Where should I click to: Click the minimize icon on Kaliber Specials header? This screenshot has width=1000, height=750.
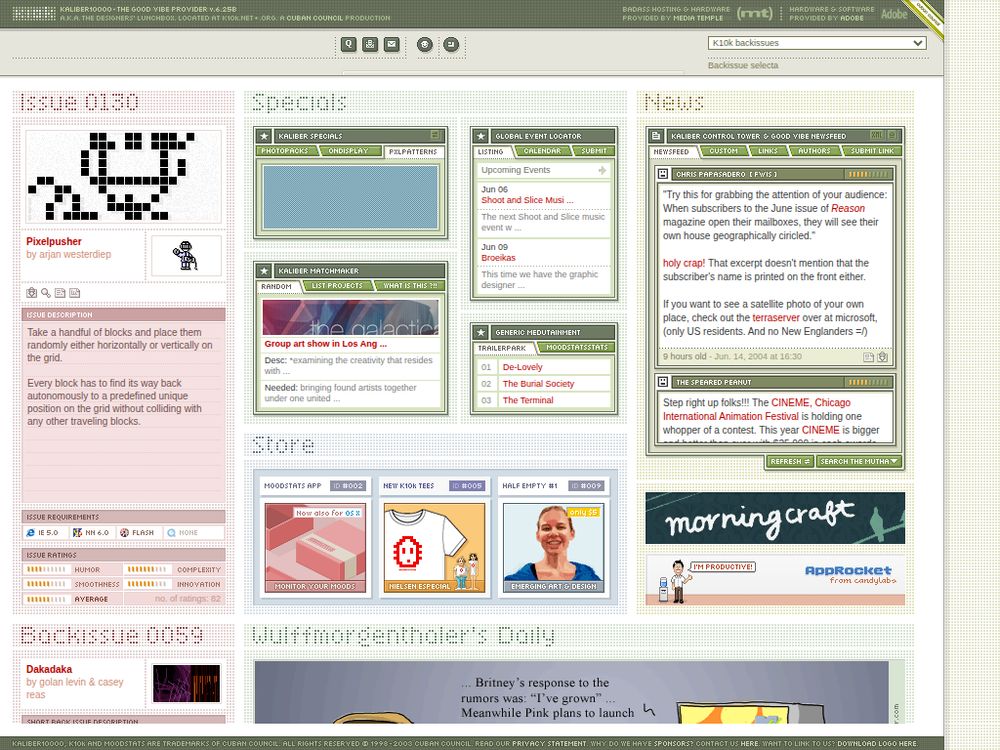coord(435,135)
